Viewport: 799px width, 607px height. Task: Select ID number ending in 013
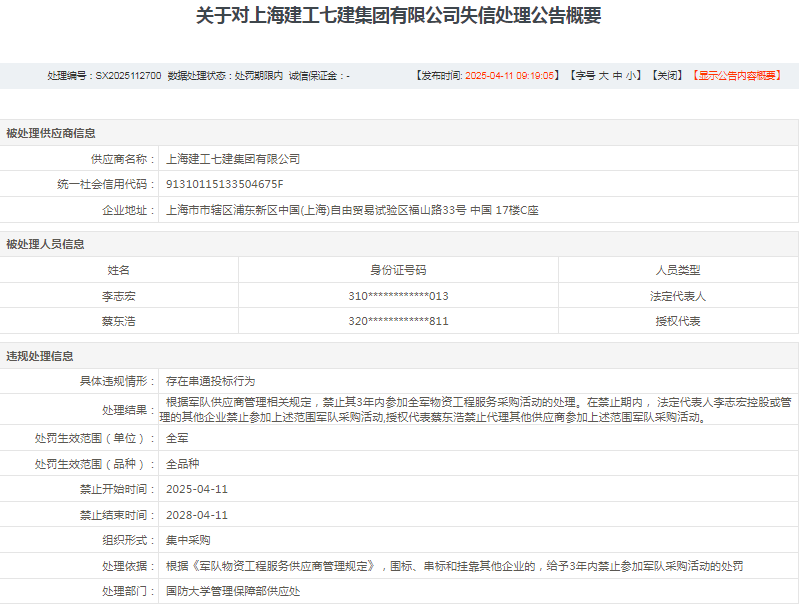tap(398, 296)
